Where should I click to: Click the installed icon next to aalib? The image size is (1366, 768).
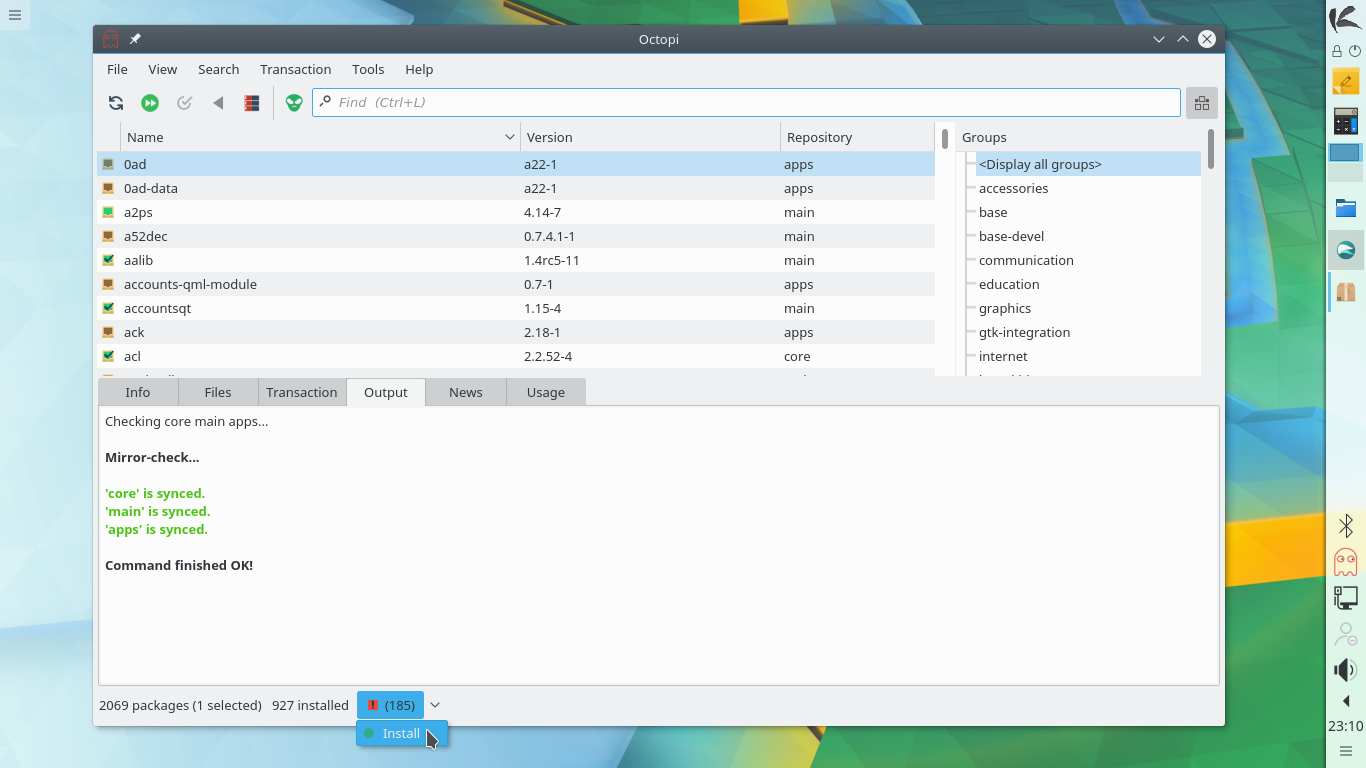coord(108,260)
